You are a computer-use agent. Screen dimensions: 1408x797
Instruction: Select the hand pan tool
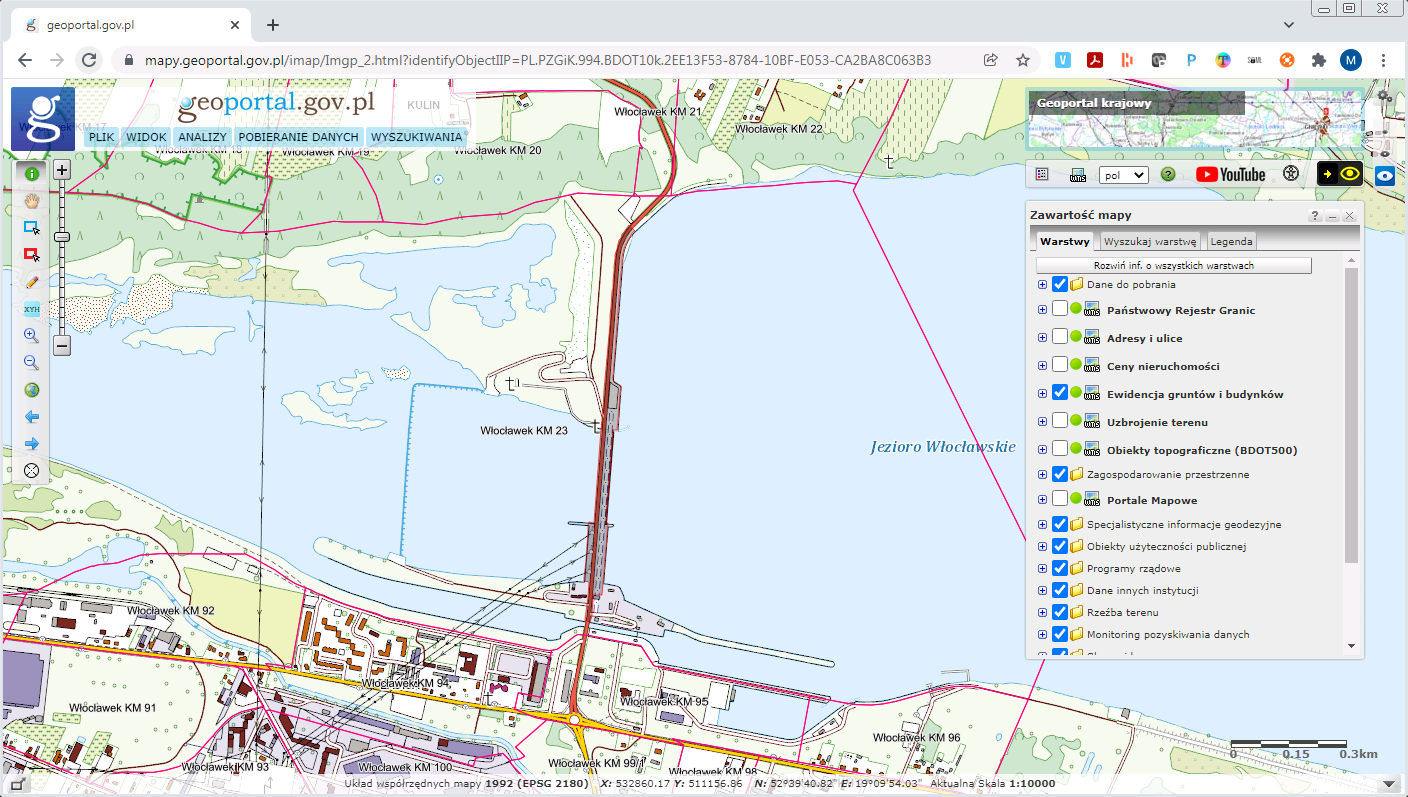31,200
